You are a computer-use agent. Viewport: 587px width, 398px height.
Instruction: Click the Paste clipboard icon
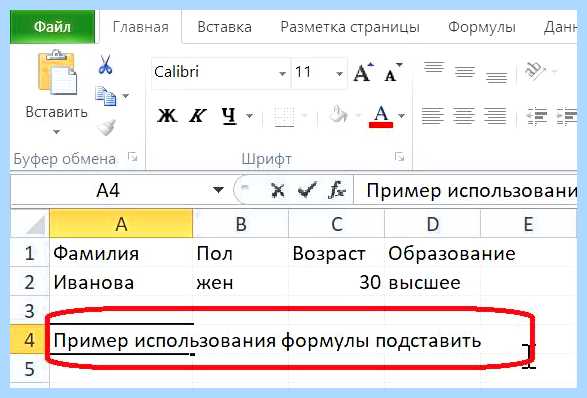click(x=57, y=72)
